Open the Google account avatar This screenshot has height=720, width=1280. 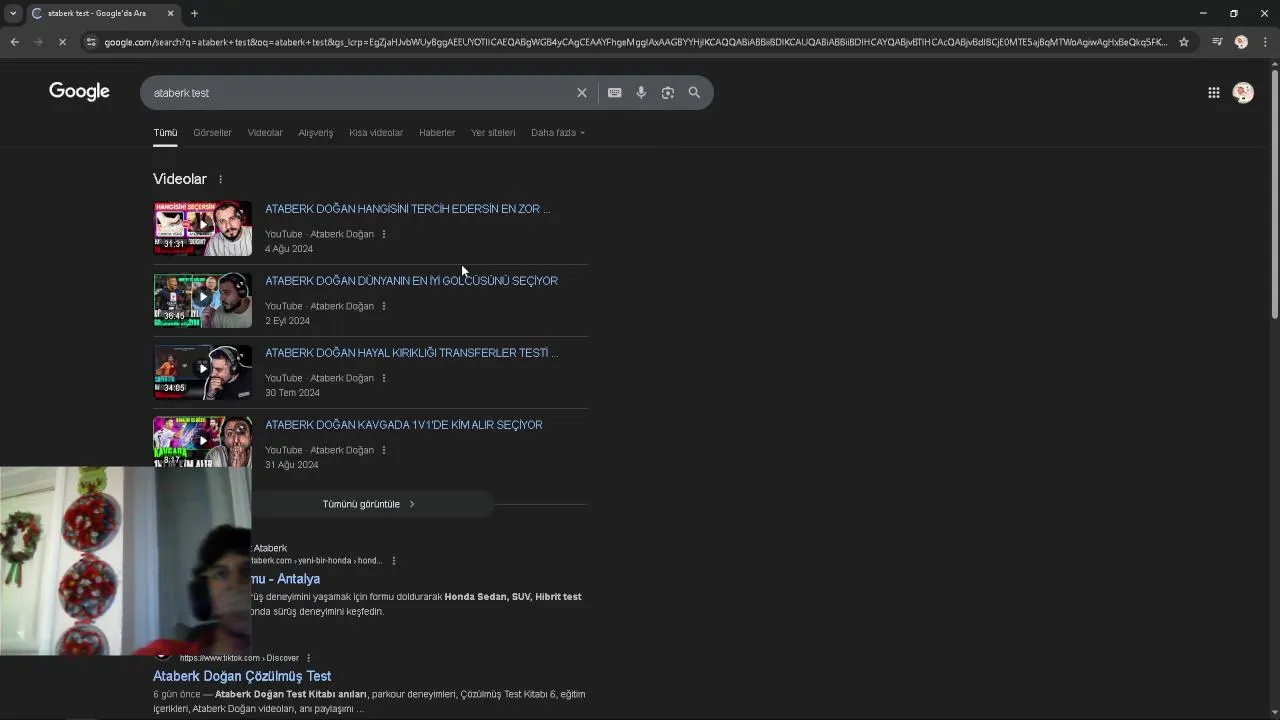(x=1243, y=93)
